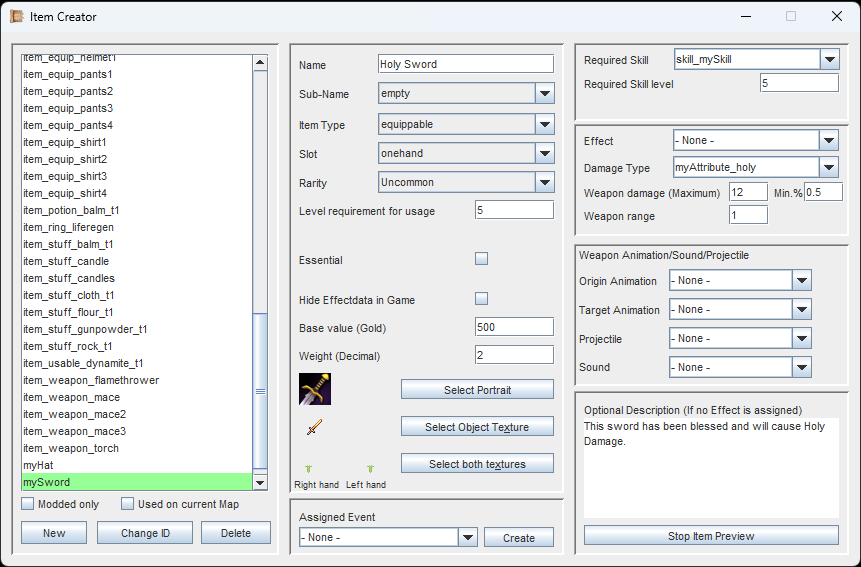Enable the Essential checkbox
This screenshot has height=567, width=861.
[481, 259]
